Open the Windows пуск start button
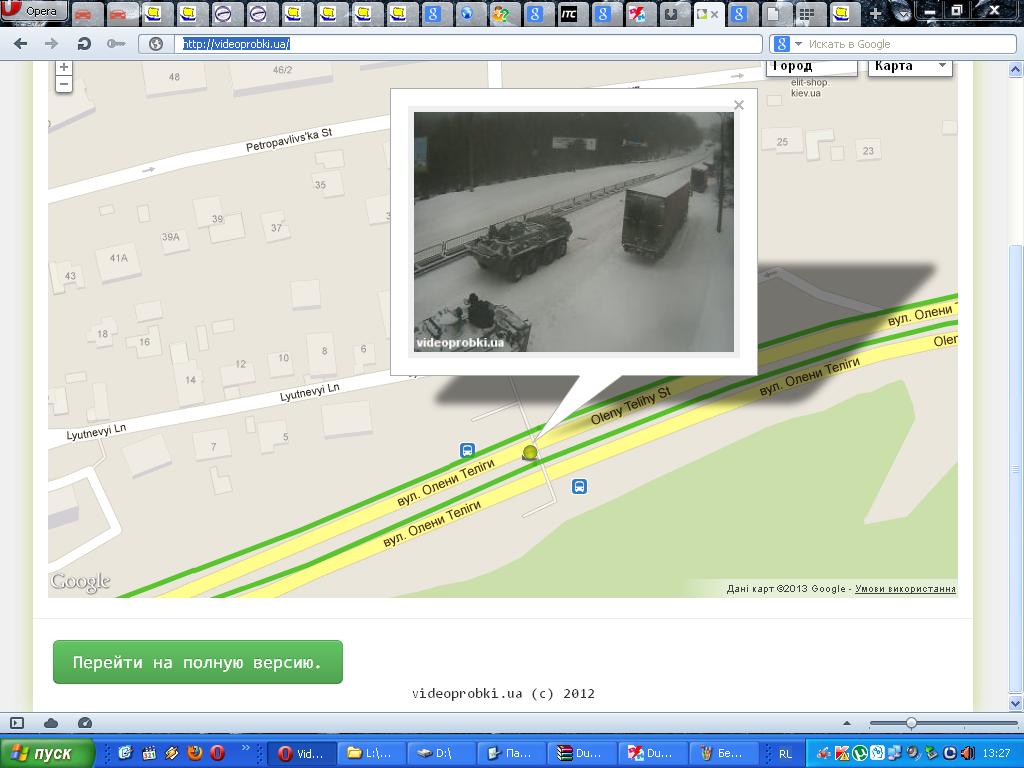 [x=48, y=753]
